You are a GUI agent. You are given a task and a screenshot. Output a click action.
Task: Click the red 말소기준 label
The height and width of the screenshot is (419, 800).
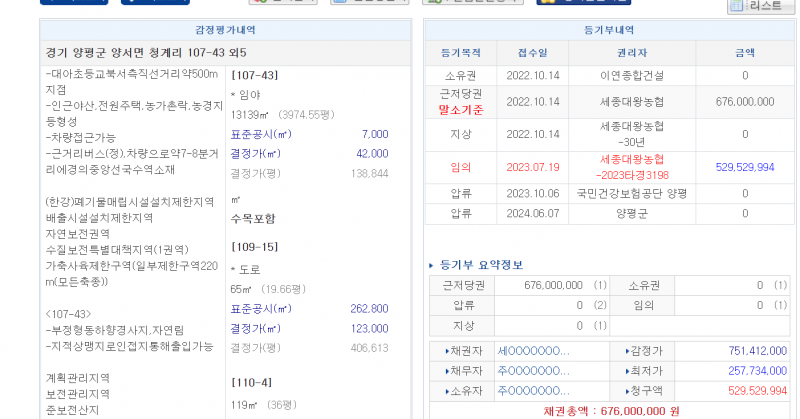pos(461,110)
